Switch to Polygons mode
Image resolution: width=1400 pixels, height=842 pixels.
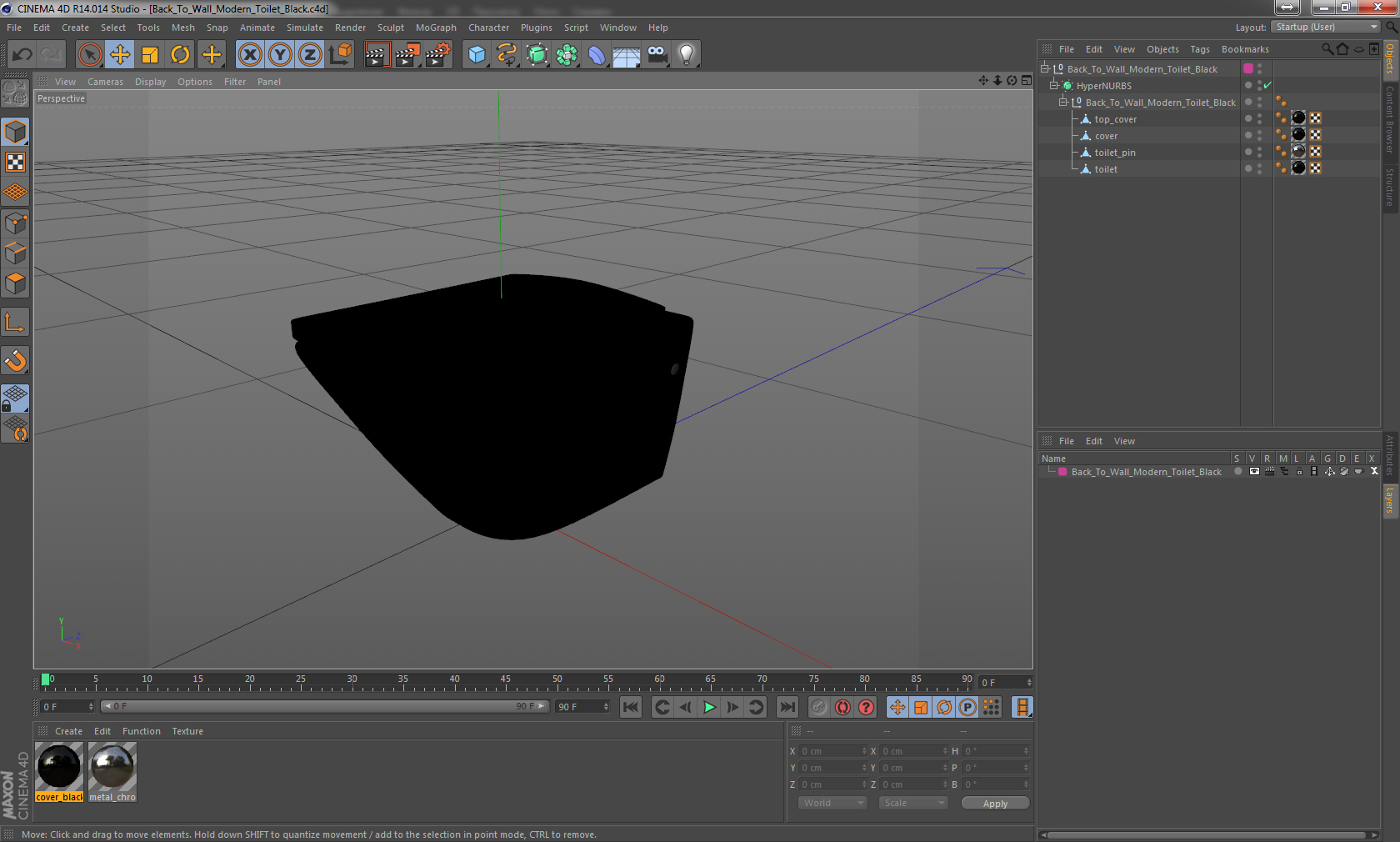tap(15, 283)
